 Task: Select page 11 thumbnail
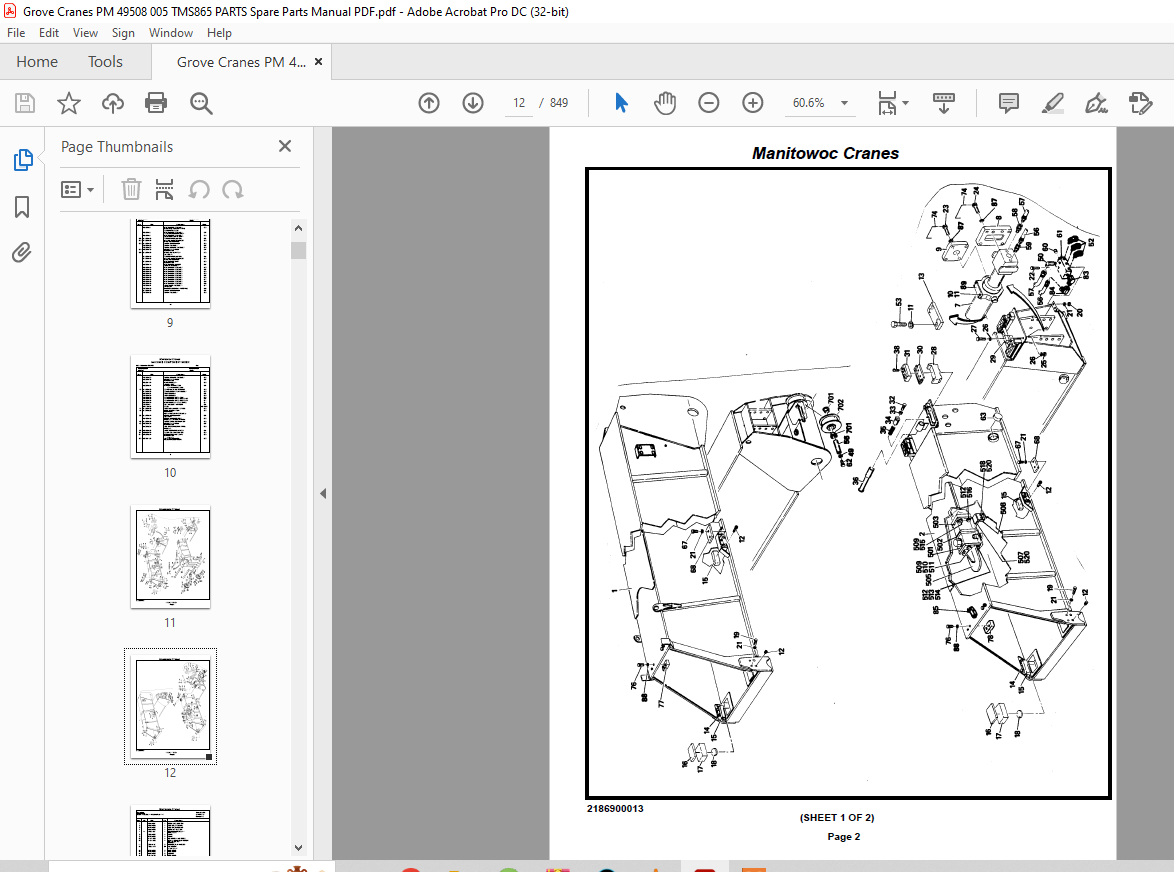[x=171, y=557]
